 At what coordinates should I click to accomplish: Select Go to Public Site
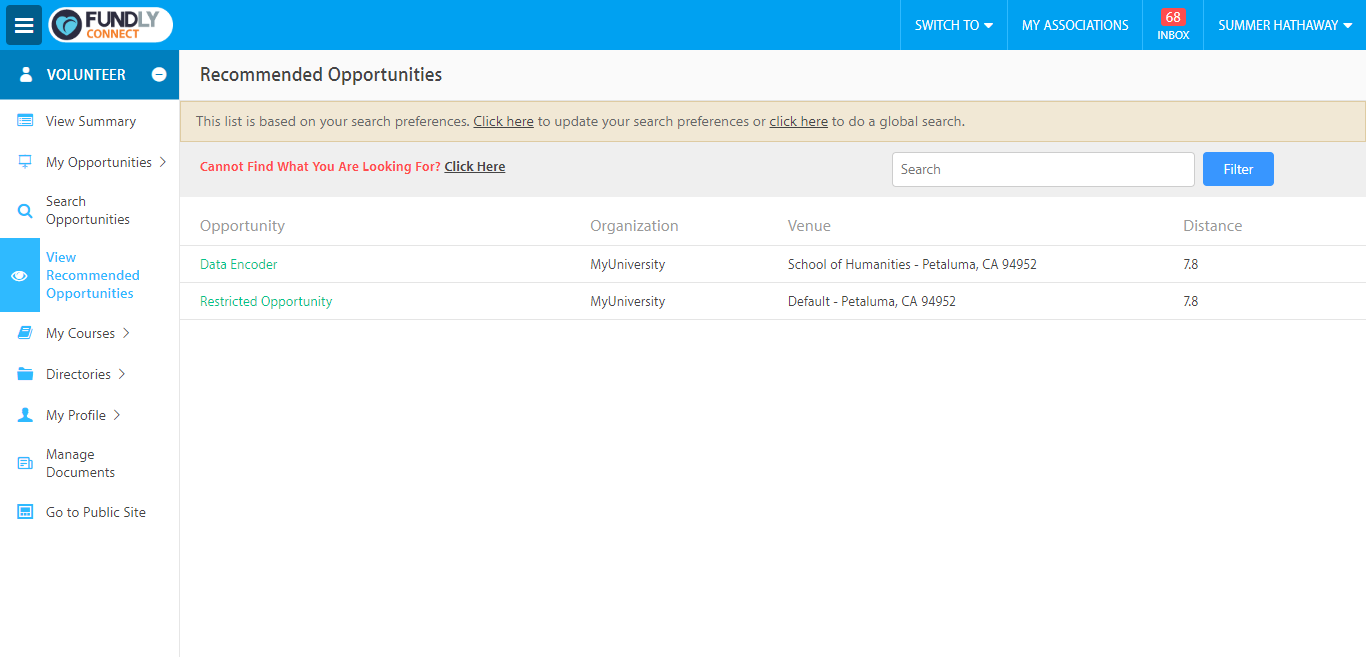coord(96,512)
